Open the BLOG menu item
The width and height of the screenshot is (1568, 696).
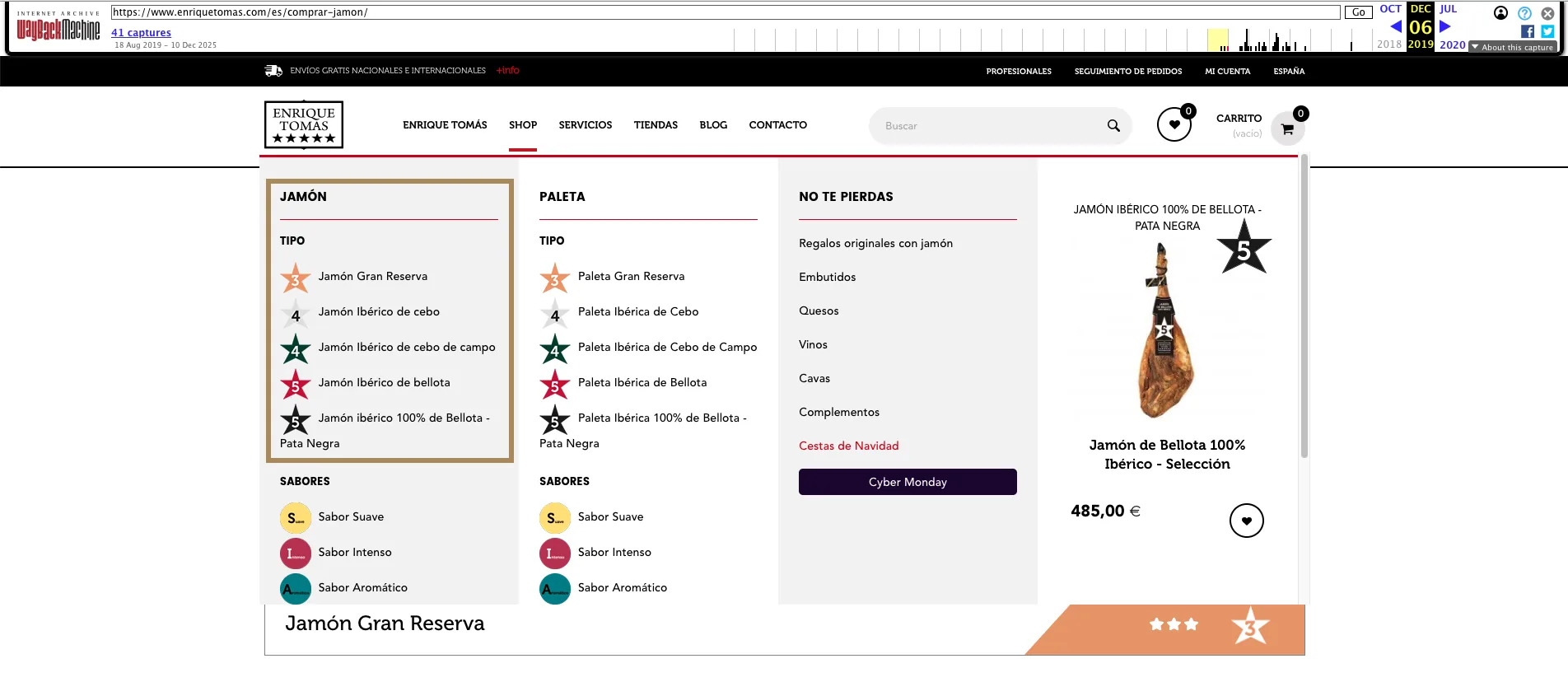713,125
